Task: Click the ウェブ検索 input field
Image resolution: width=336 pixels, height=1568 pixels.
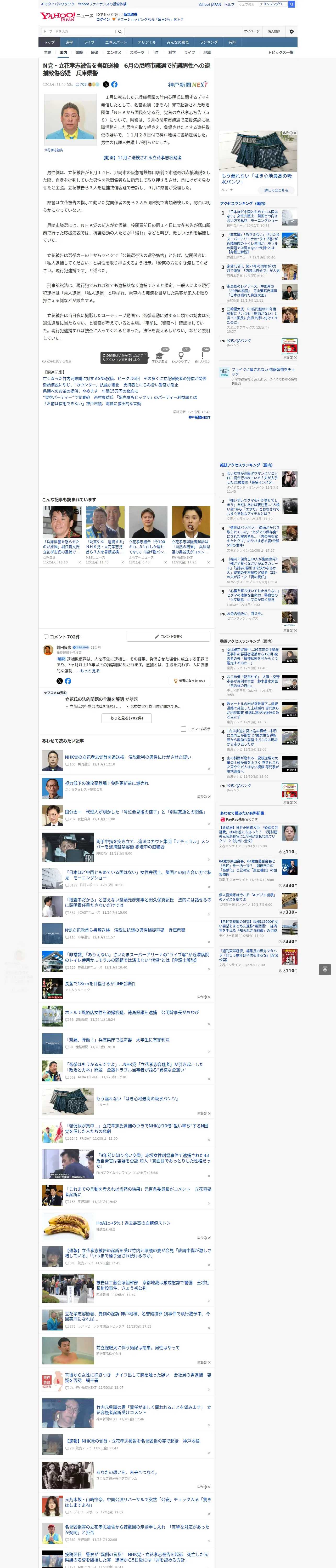Action: (248, 4)
